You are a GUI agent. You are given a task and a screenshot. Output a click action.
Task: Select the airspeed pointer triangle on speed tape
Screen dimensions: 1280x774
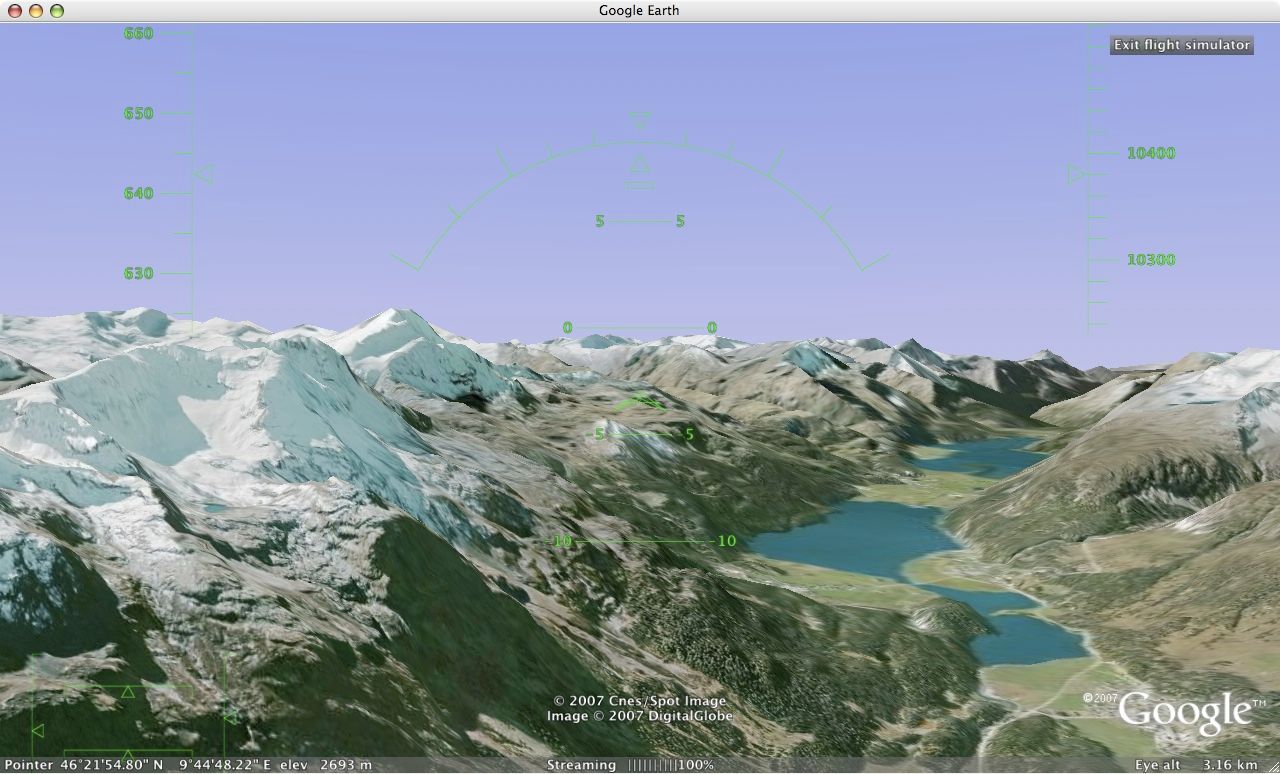(203, 174)
